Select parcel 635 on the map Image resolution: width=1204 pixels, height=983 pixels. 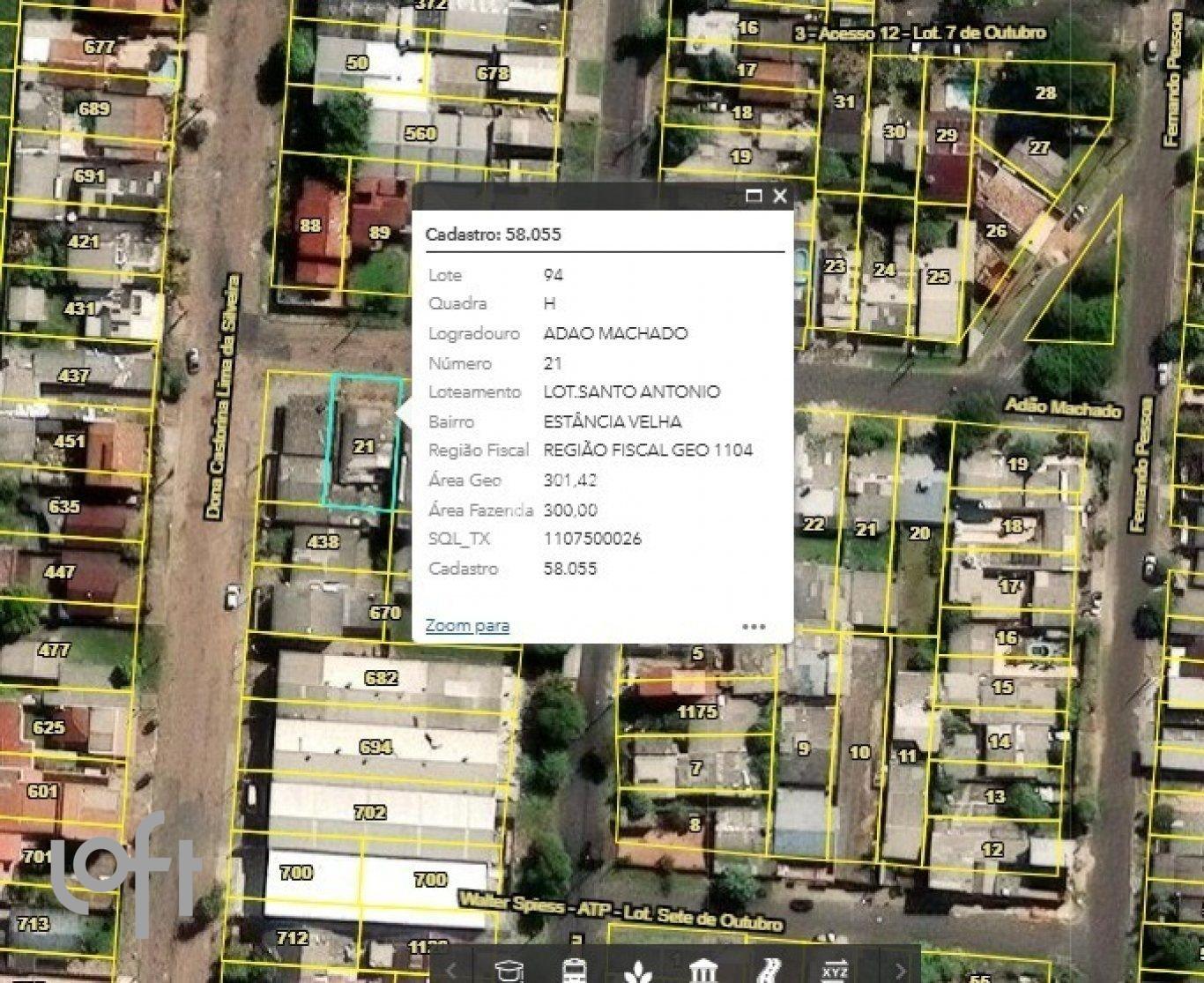pyautogui.click(x=64, y=506)
